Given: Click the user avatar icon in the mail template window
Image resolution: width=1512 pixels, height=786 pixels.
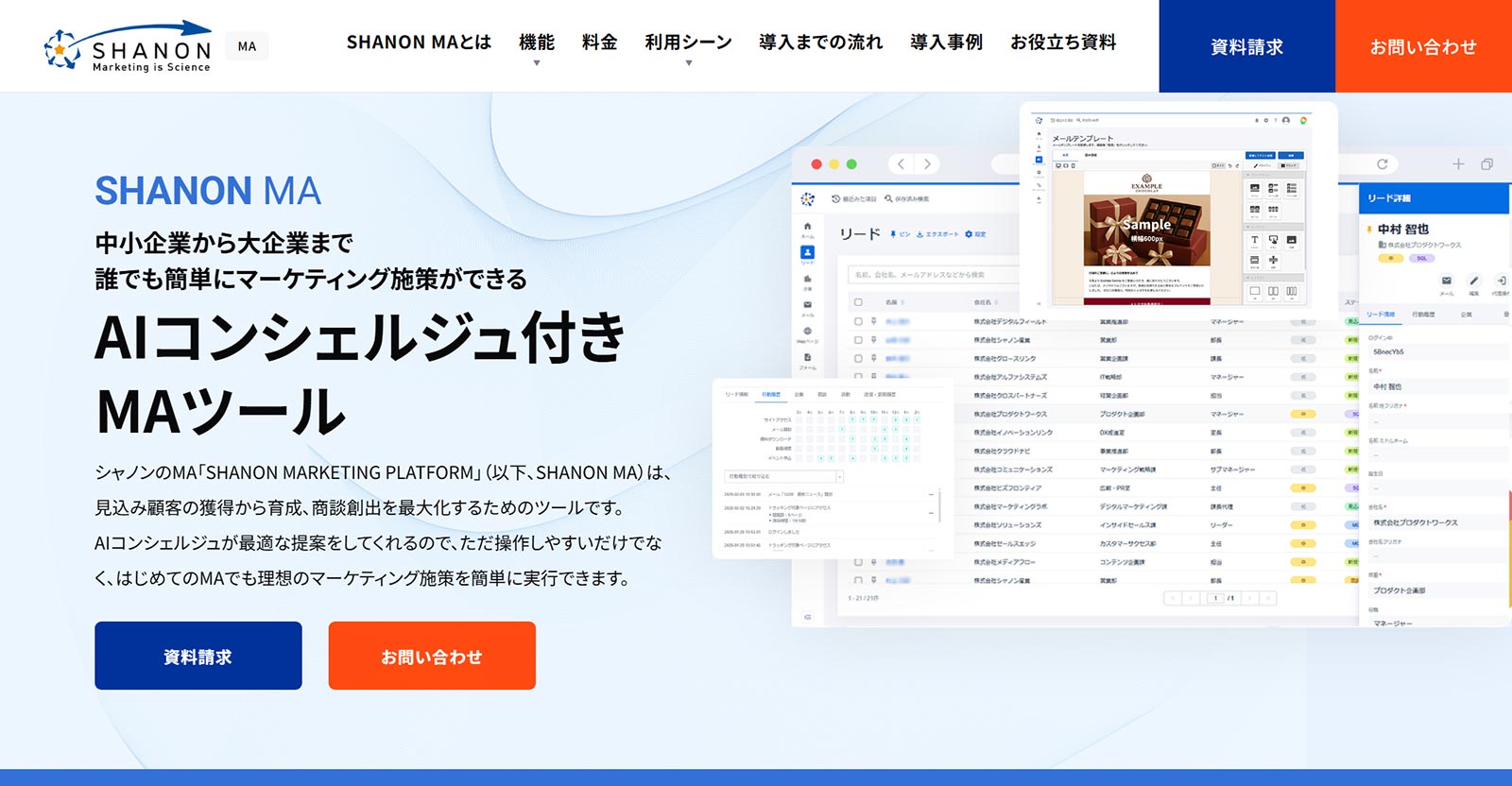Looking at the screenshot, I should [x=1285, y=121].
